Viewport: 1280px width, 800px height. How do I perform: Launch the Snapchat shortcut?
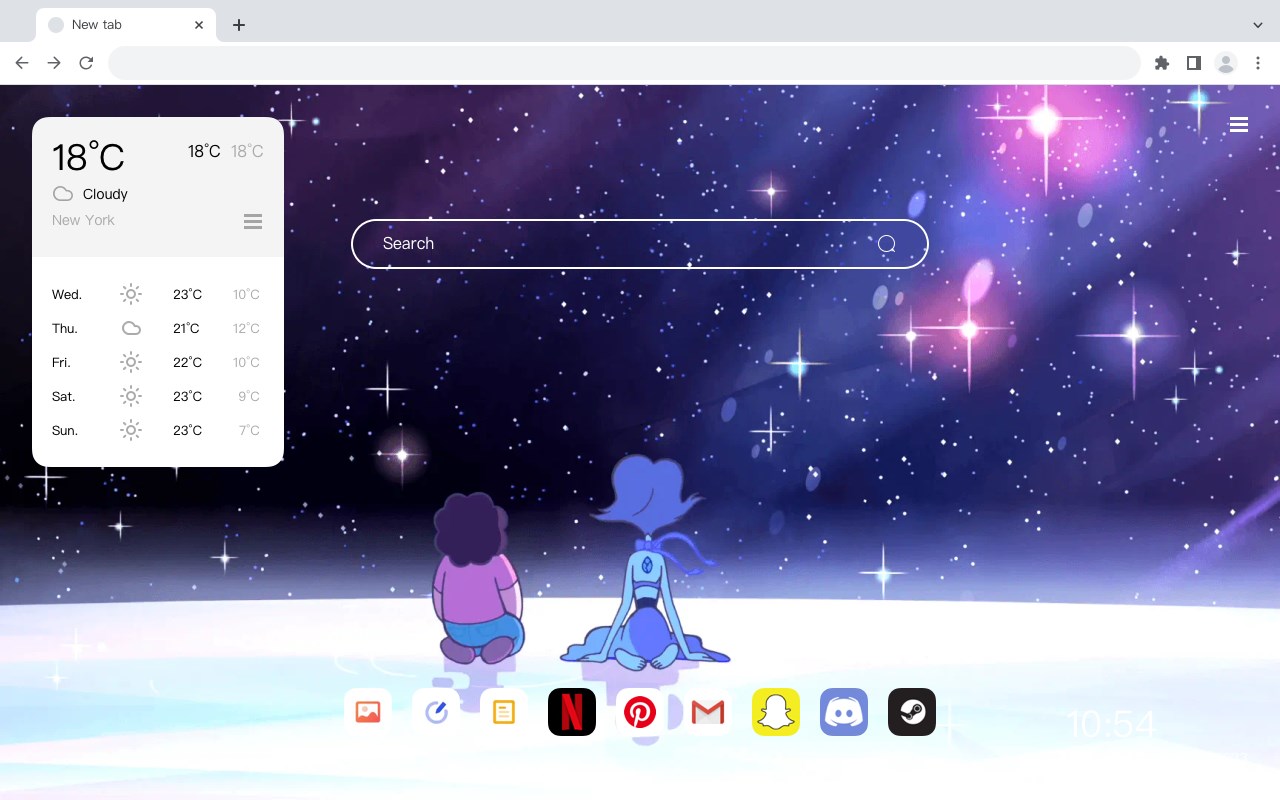pyautogui.click(x=776, y=712)
